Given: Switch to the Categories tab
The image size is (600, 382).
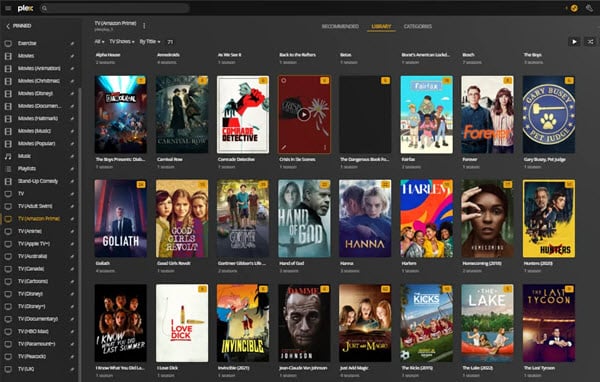Looking at the screenshot, I should [x=417, y=26].
